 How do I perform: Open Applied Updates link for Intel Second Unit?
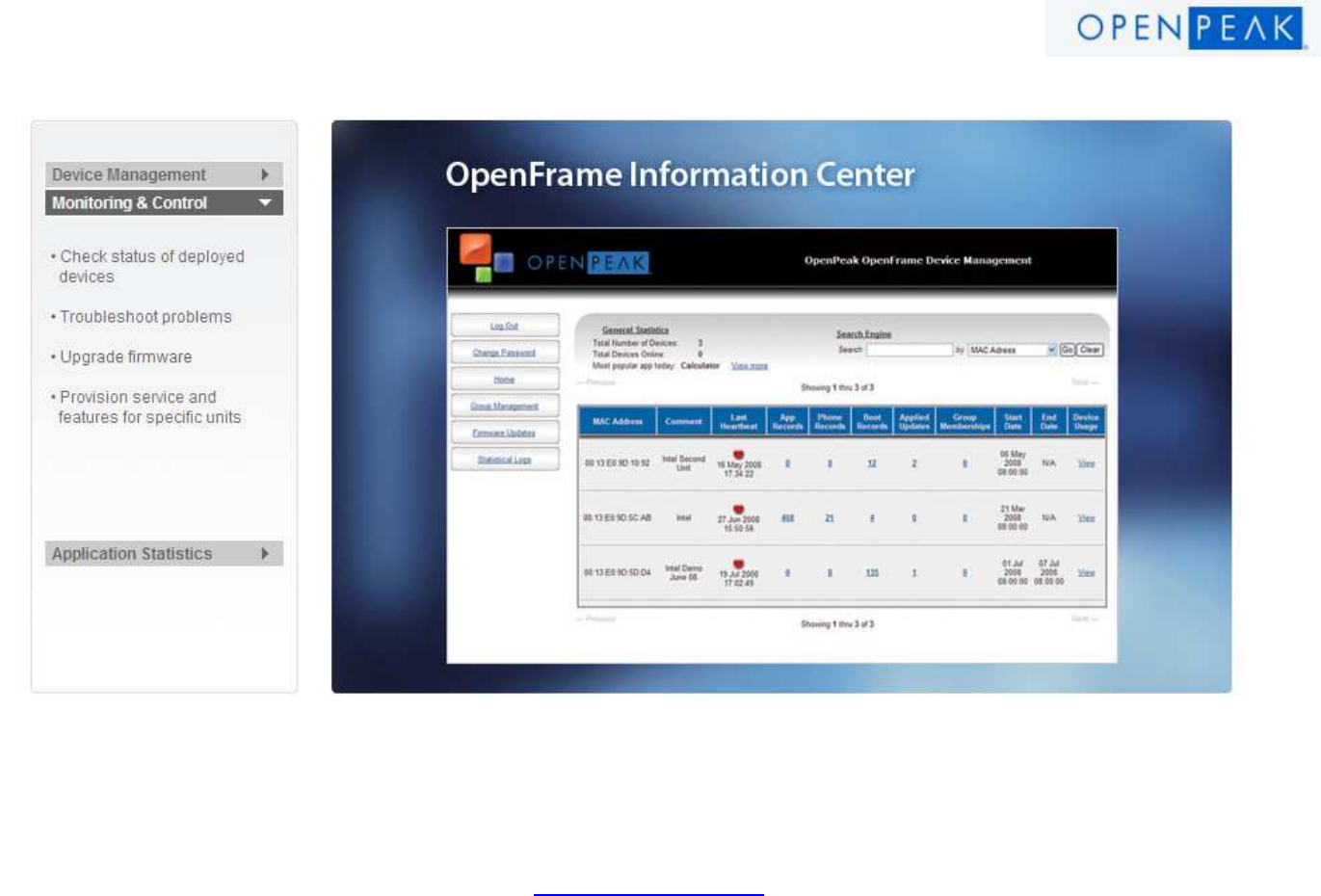[914, 463]
